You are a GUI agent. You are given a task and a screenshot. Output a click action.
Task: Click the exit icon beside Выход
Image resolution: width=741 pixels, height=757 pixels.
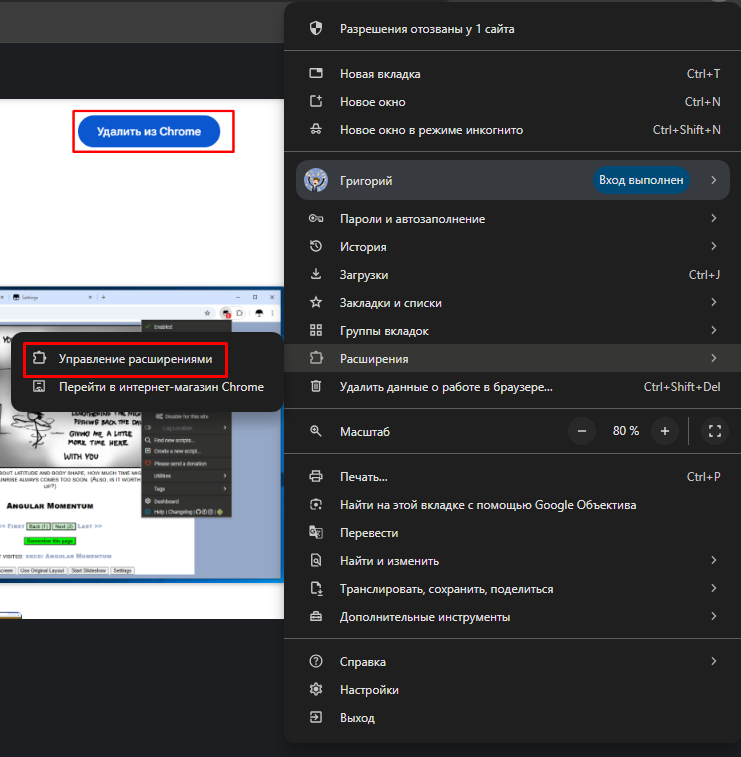(x=316, y=717)
